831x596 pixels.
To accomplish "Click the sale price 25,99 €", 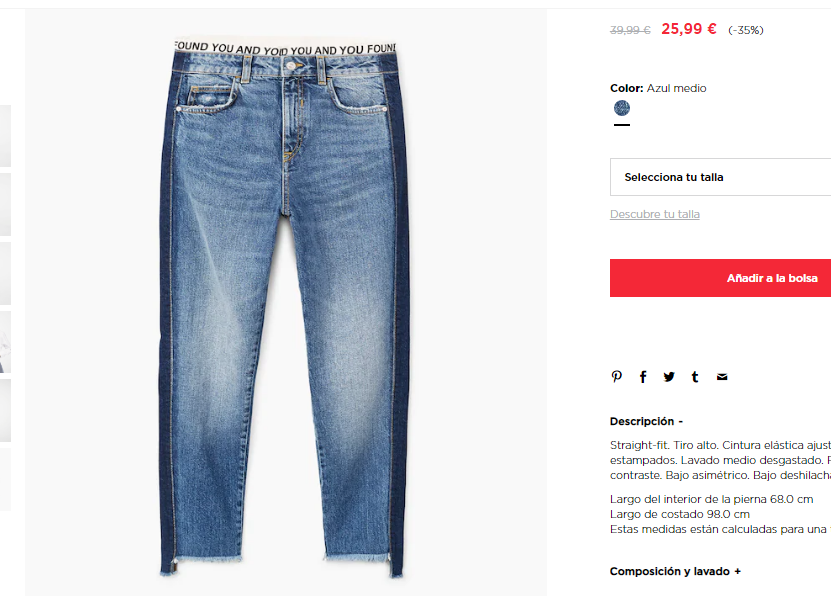I will tap(688, 29).
